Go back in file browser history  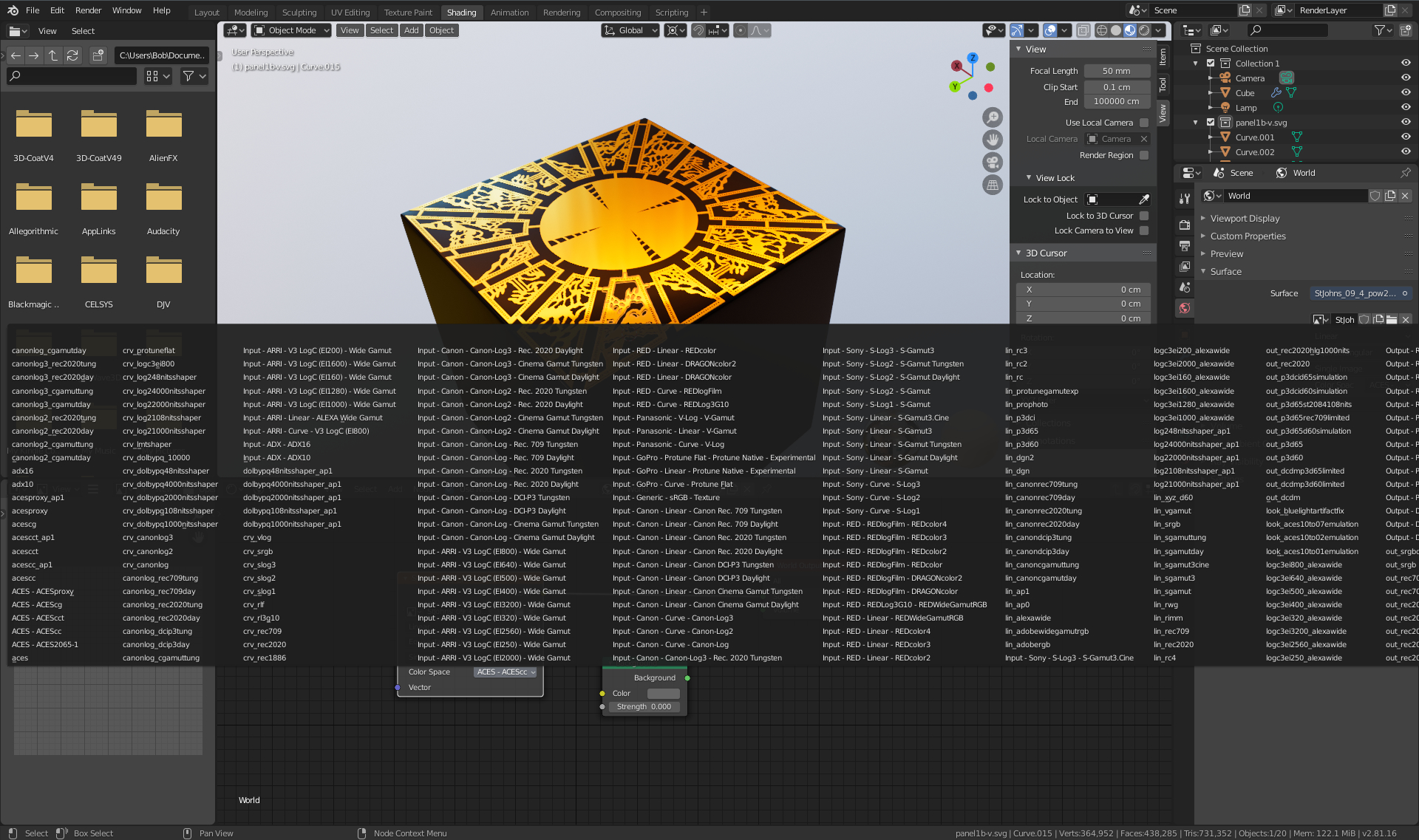(x=16, y=55)
